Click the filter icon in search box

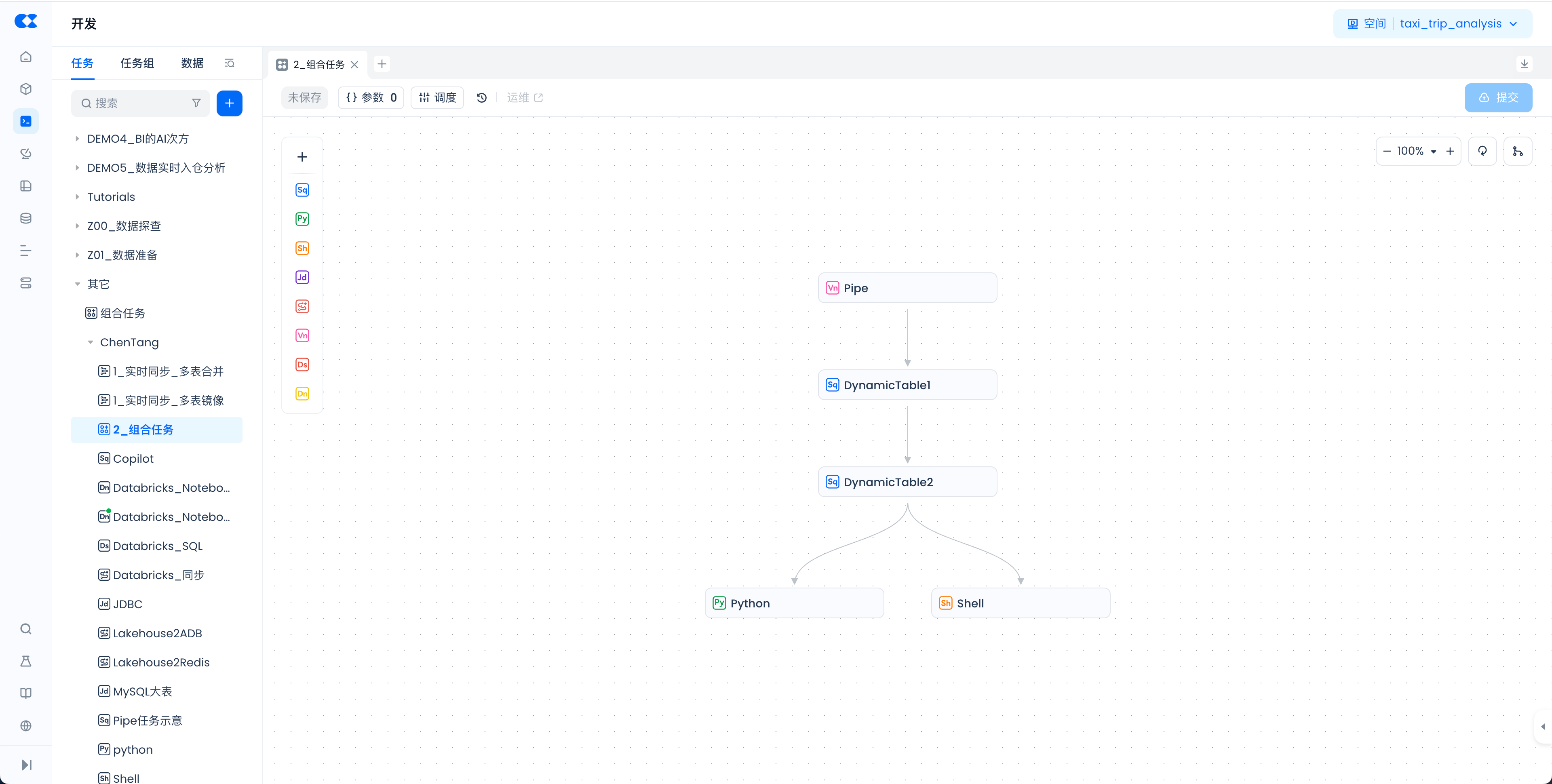point(196,103)
